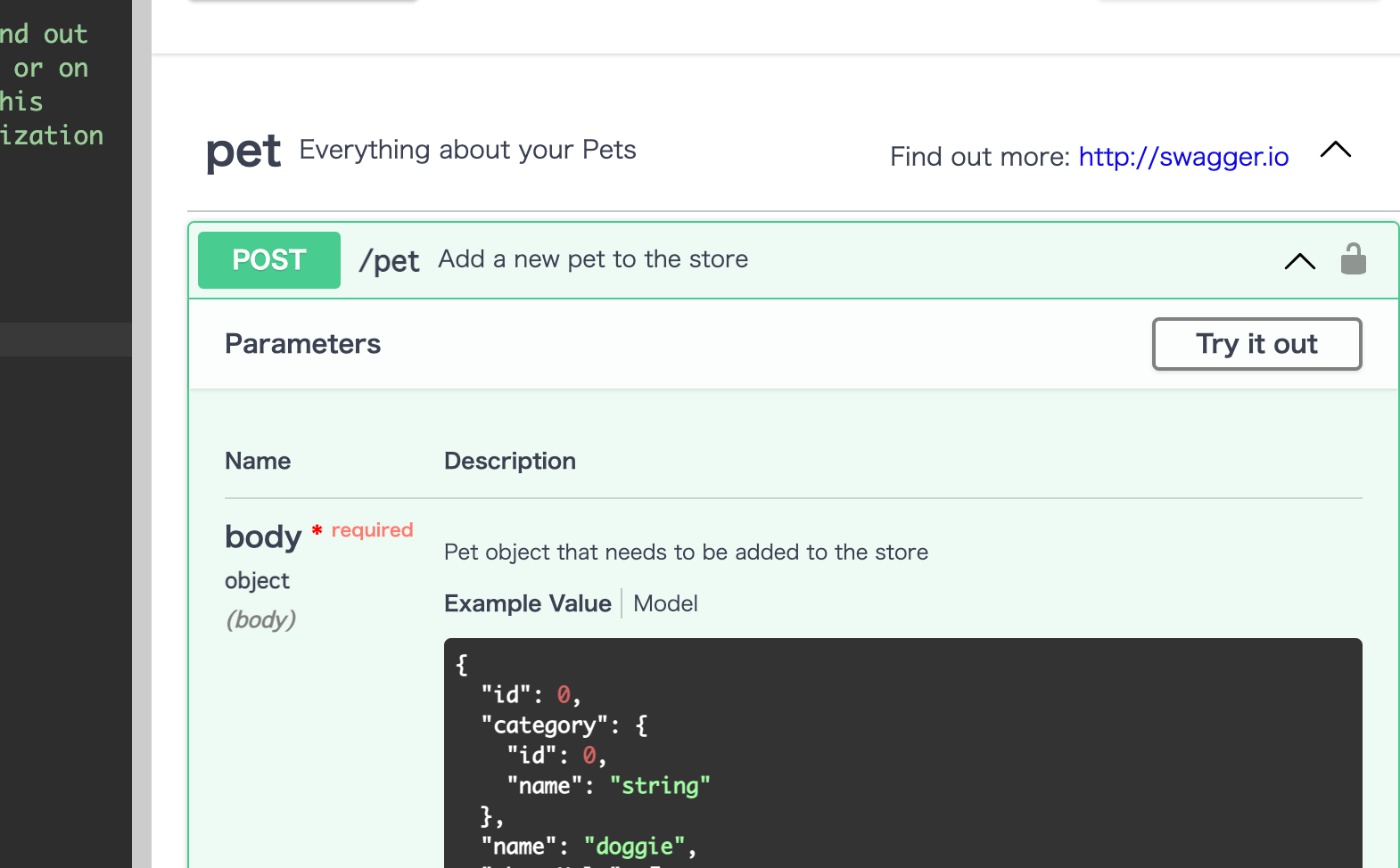
Task: Click the "string" value in the example JSON
Action: click(660, 785)
